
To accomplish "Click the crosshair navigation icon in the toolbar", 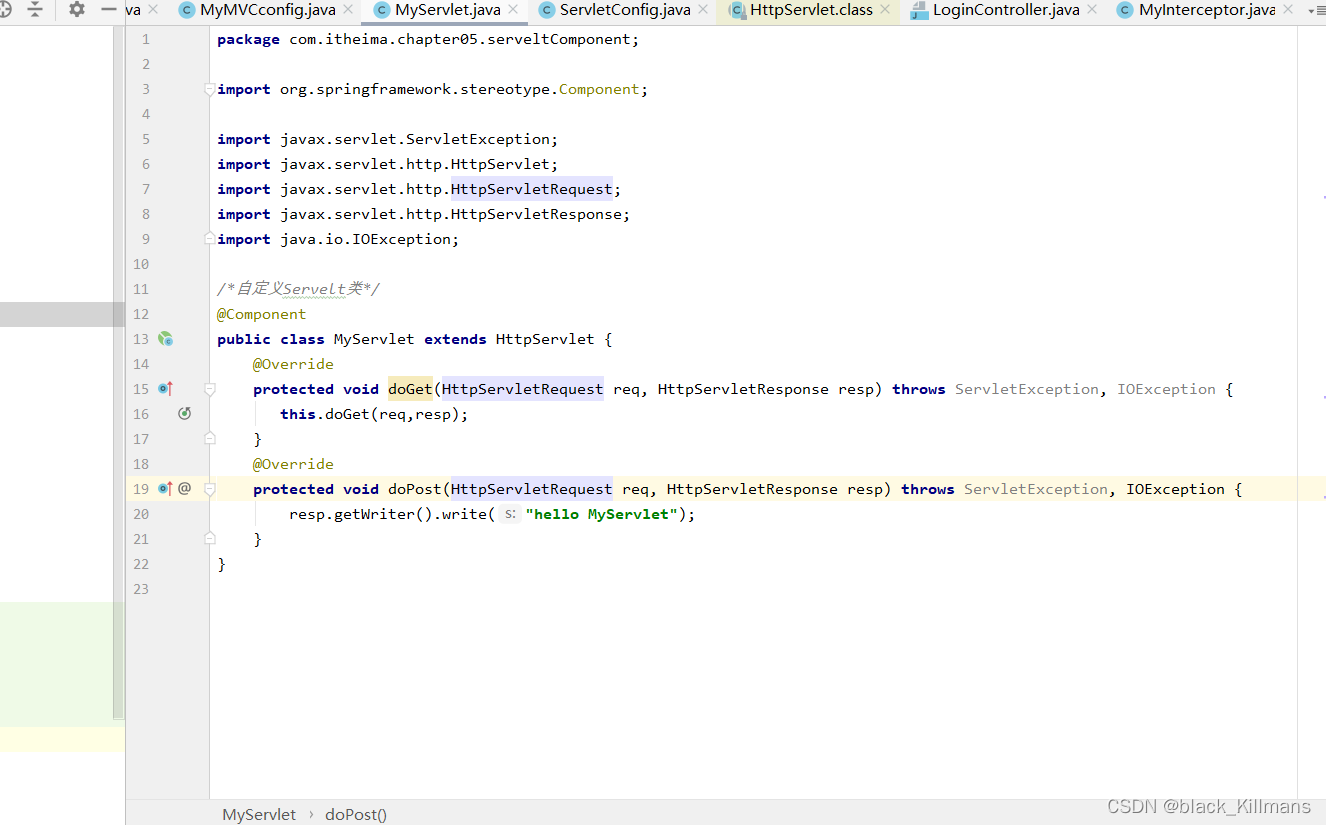I will point(7,8).
